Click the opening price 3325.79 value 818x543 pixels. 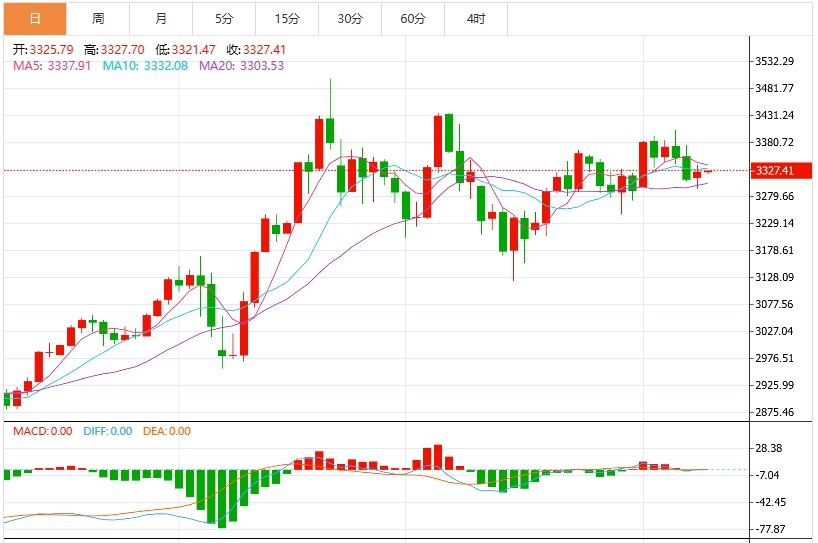(51, 50)
